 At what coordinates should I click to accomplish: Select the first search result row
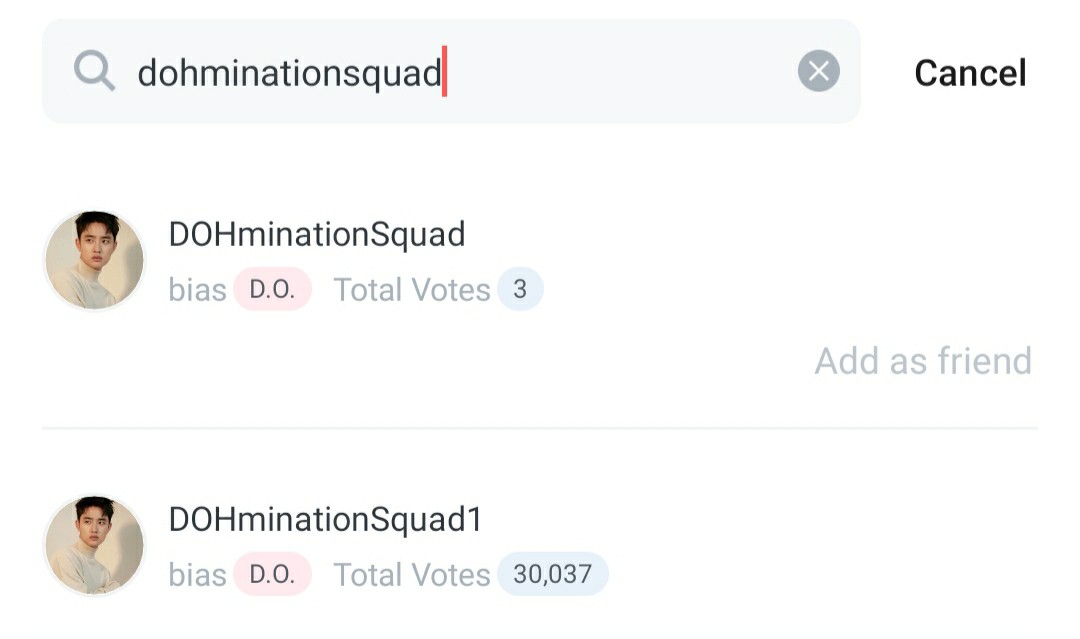pyautogui.click(x=540, y=296)
